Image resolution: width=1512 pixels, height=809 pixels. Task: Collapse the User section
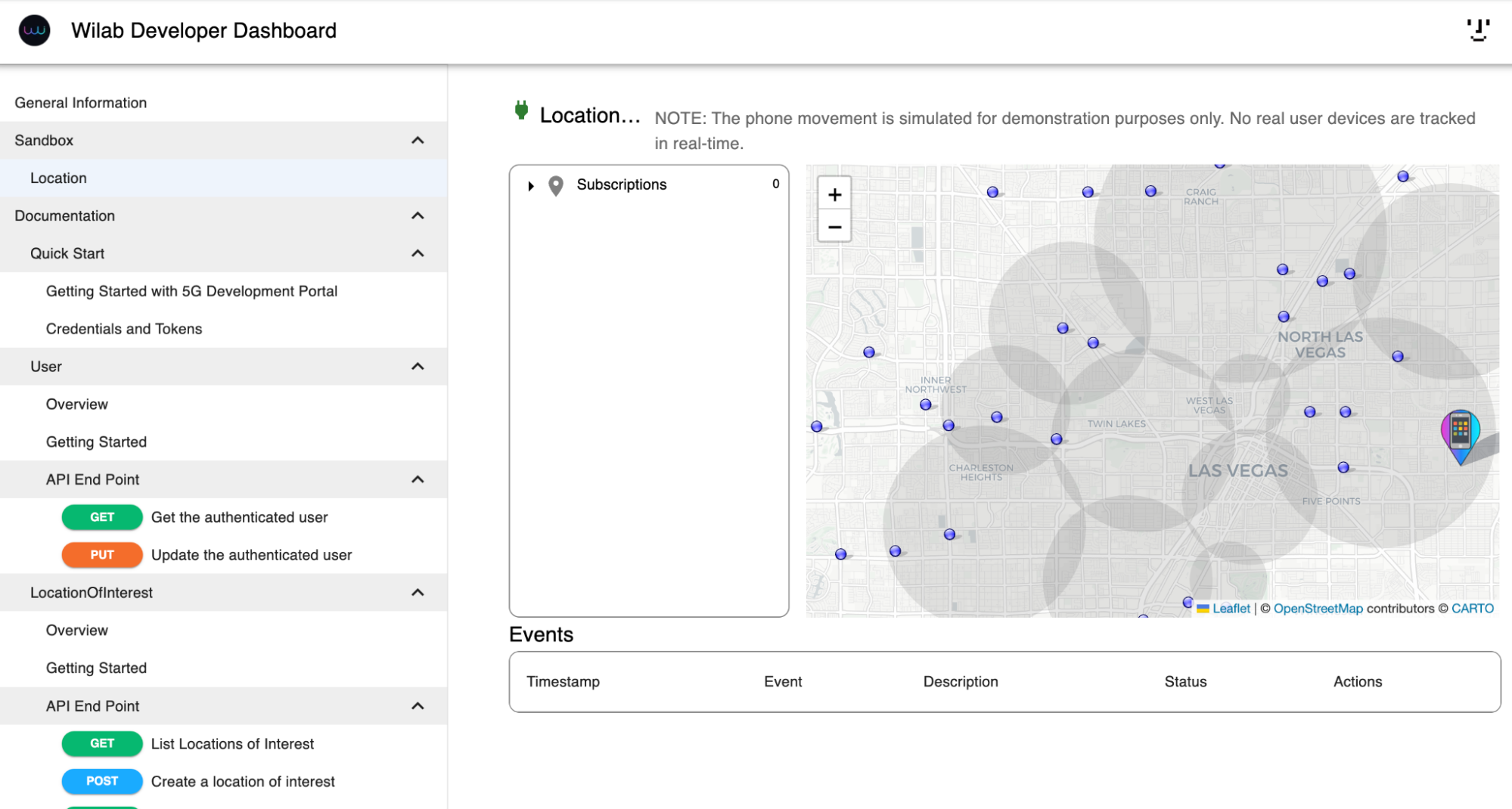click(x=418, y=367)
